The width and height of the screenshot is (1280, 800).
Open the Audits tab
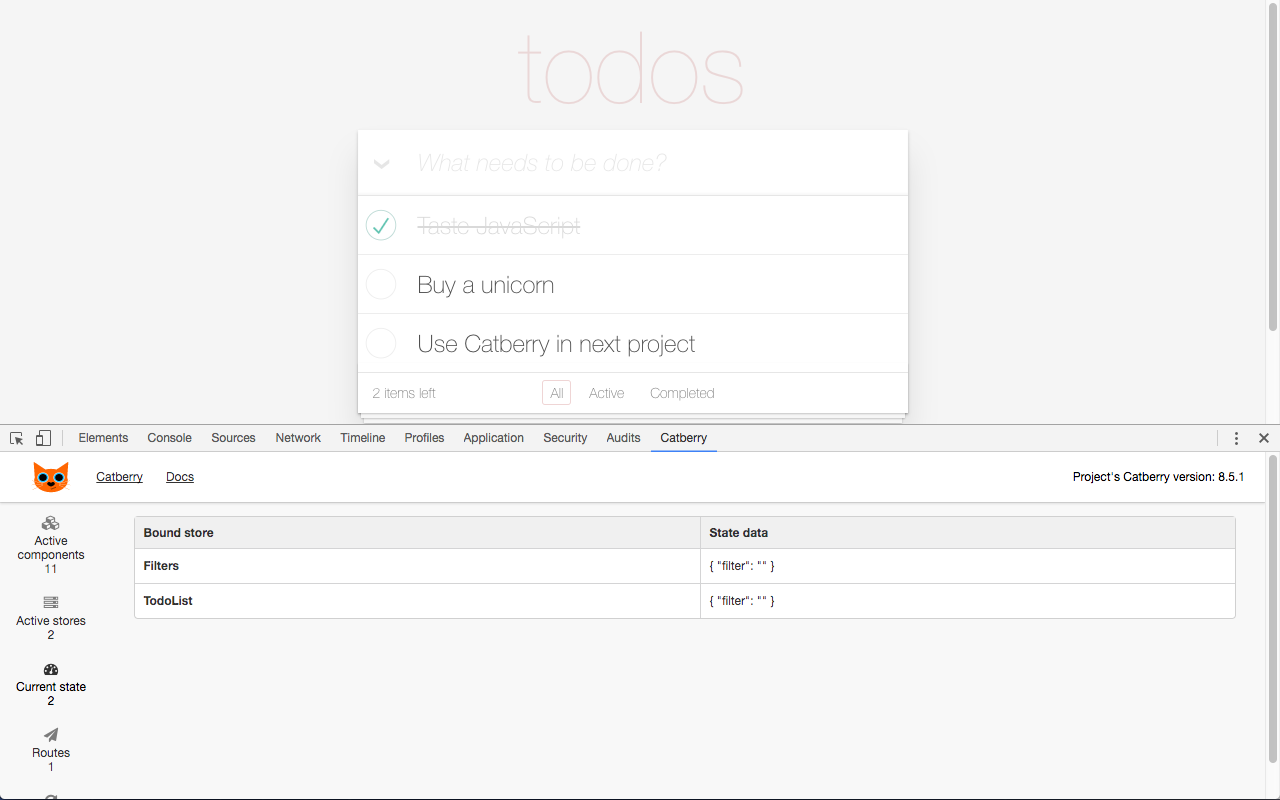pos(623,438)
